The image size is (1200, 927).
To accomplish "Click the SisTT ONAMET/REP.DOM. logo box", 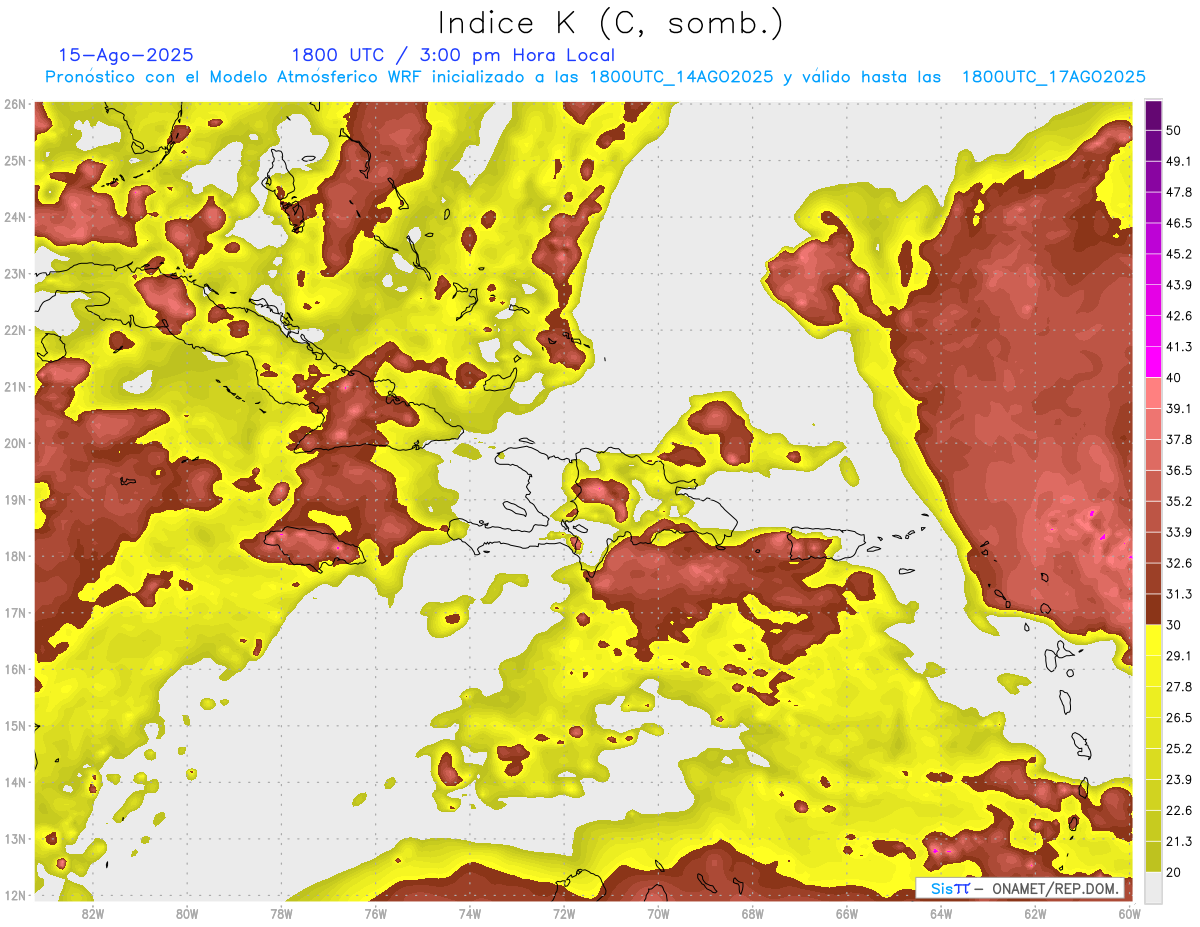I will pyautogui.click(x=1021, y=888).
